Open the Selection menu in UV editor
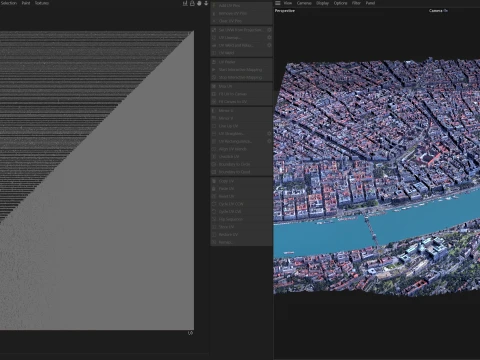Screen dimensions: 480x360 click(x=9, y=3)
